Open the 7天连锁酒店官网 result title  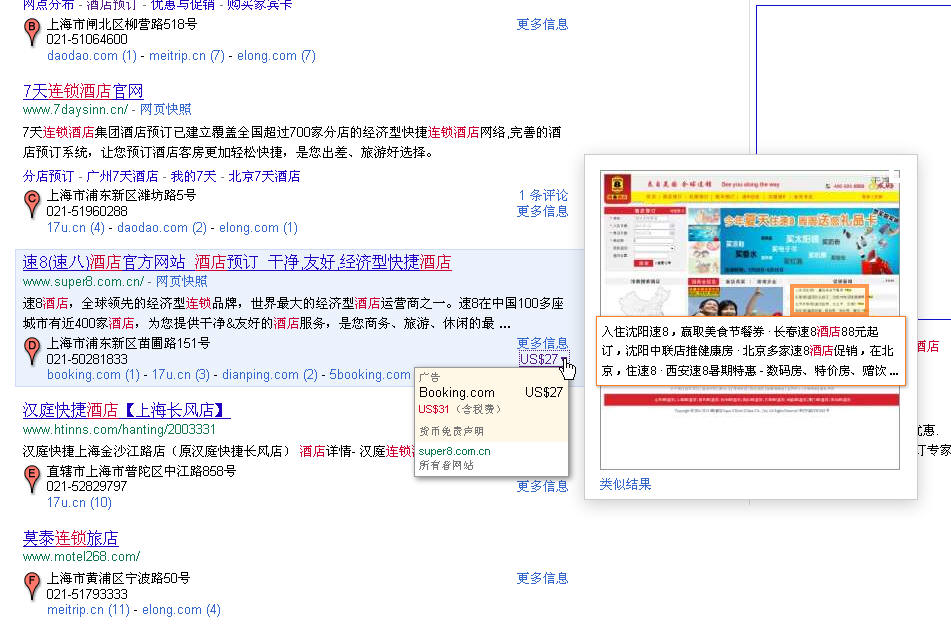pos(83,92)
